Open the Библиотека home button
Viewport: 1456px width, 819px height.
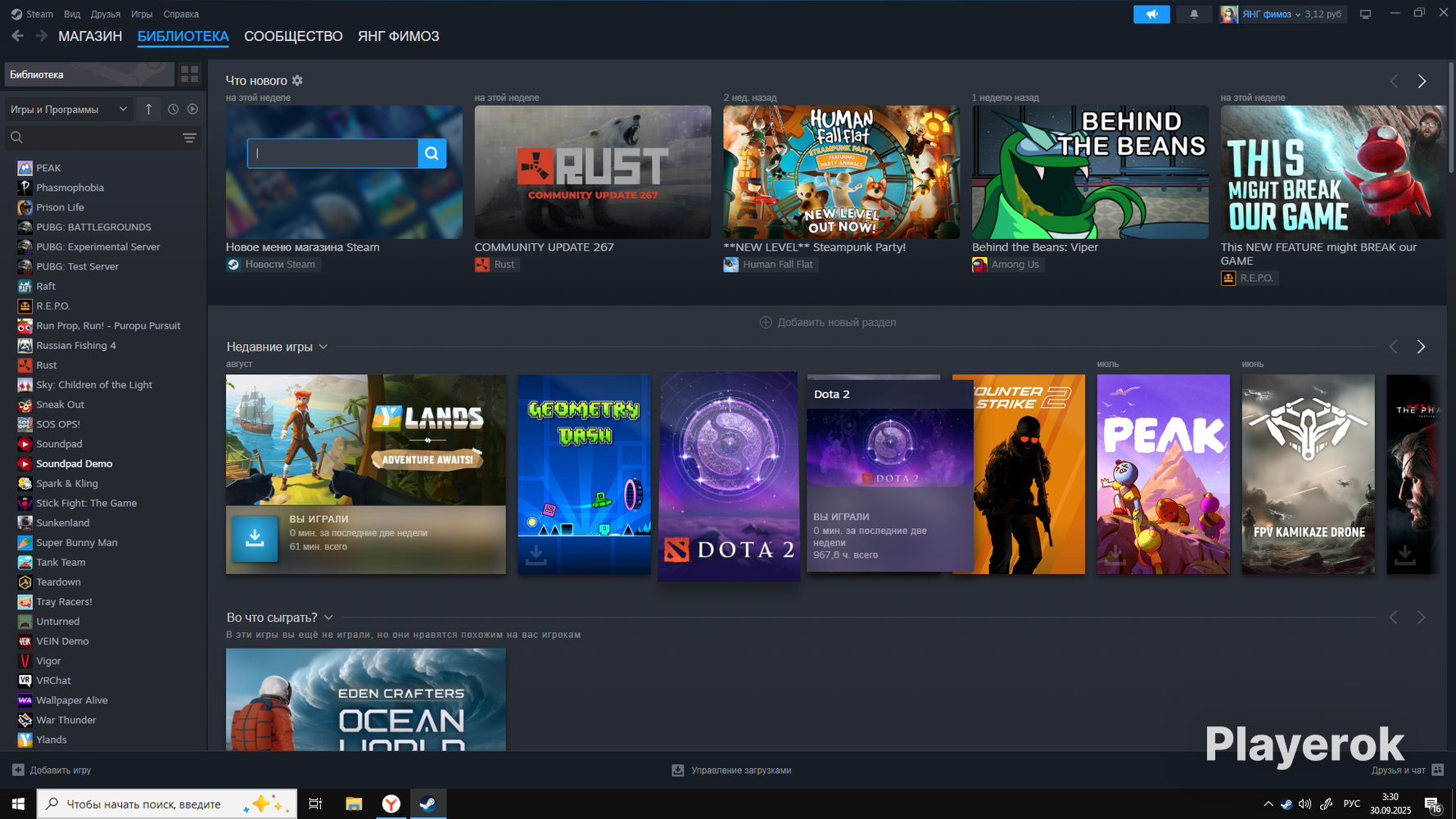click(x=89, y=75)
